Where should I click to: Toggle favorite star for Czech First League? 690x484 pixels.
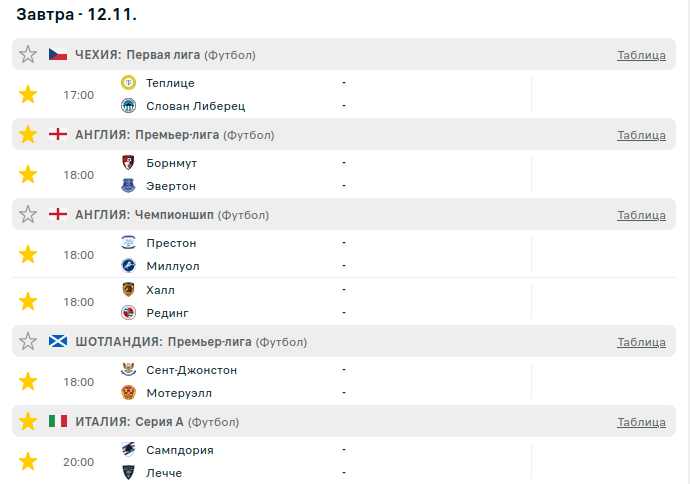click(28, 54)
